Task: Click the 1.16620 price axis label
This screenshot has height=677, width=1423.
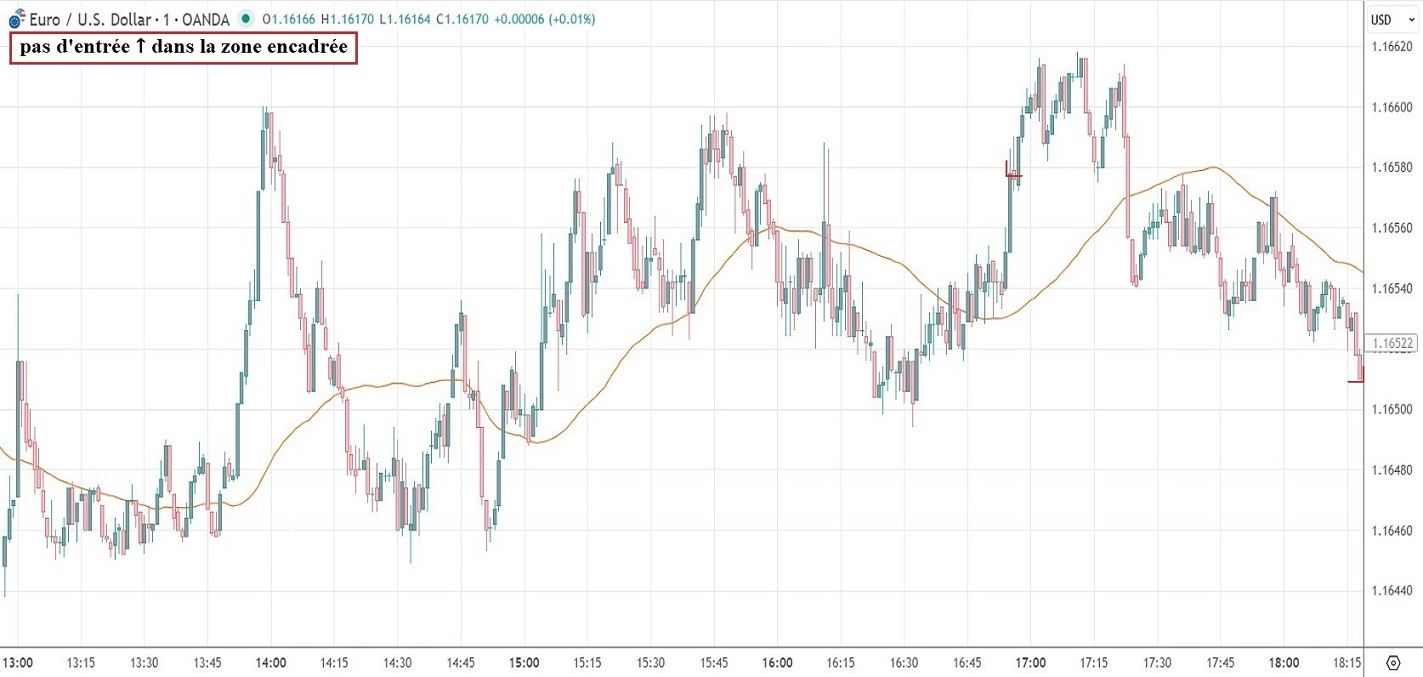Action: 1392,46
